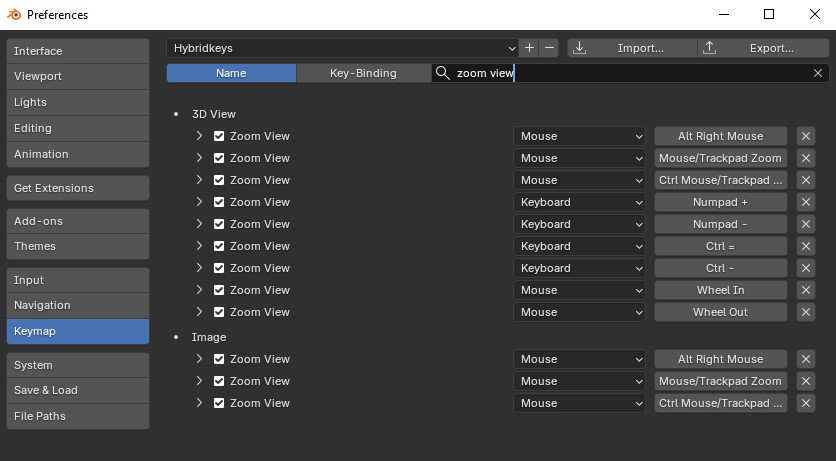Switch to the Editing preferences section
The width and height of the screenshot is (836, 461).
tap(78, 128)
